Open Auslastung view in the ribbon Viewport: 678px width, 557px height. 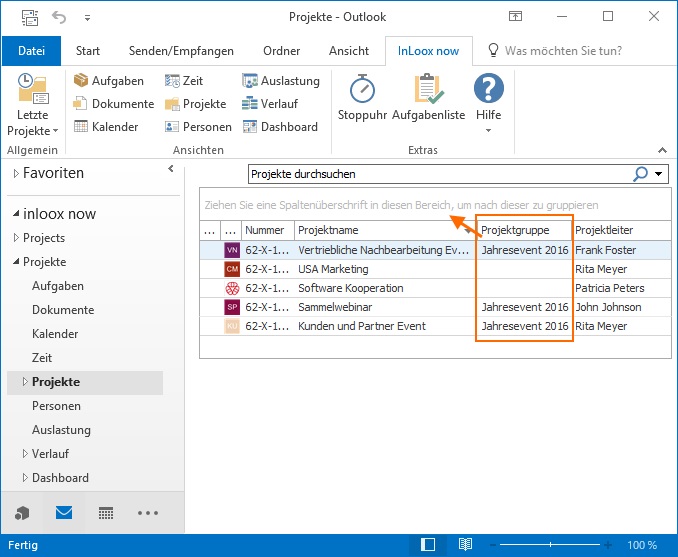(281, 81)
